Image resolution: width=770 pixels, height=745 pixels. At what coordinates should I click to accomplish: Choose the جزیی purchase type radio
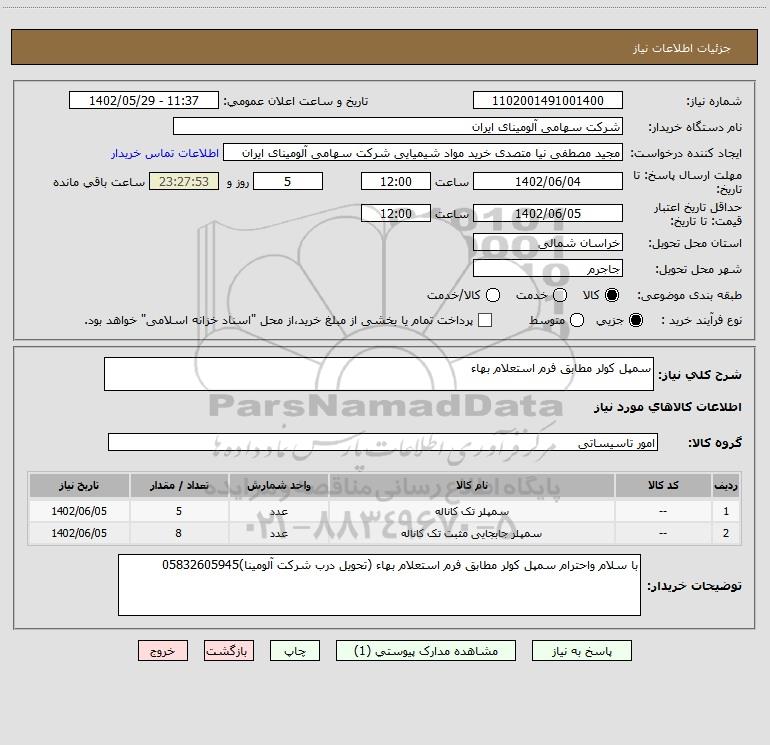click(635, 320)
